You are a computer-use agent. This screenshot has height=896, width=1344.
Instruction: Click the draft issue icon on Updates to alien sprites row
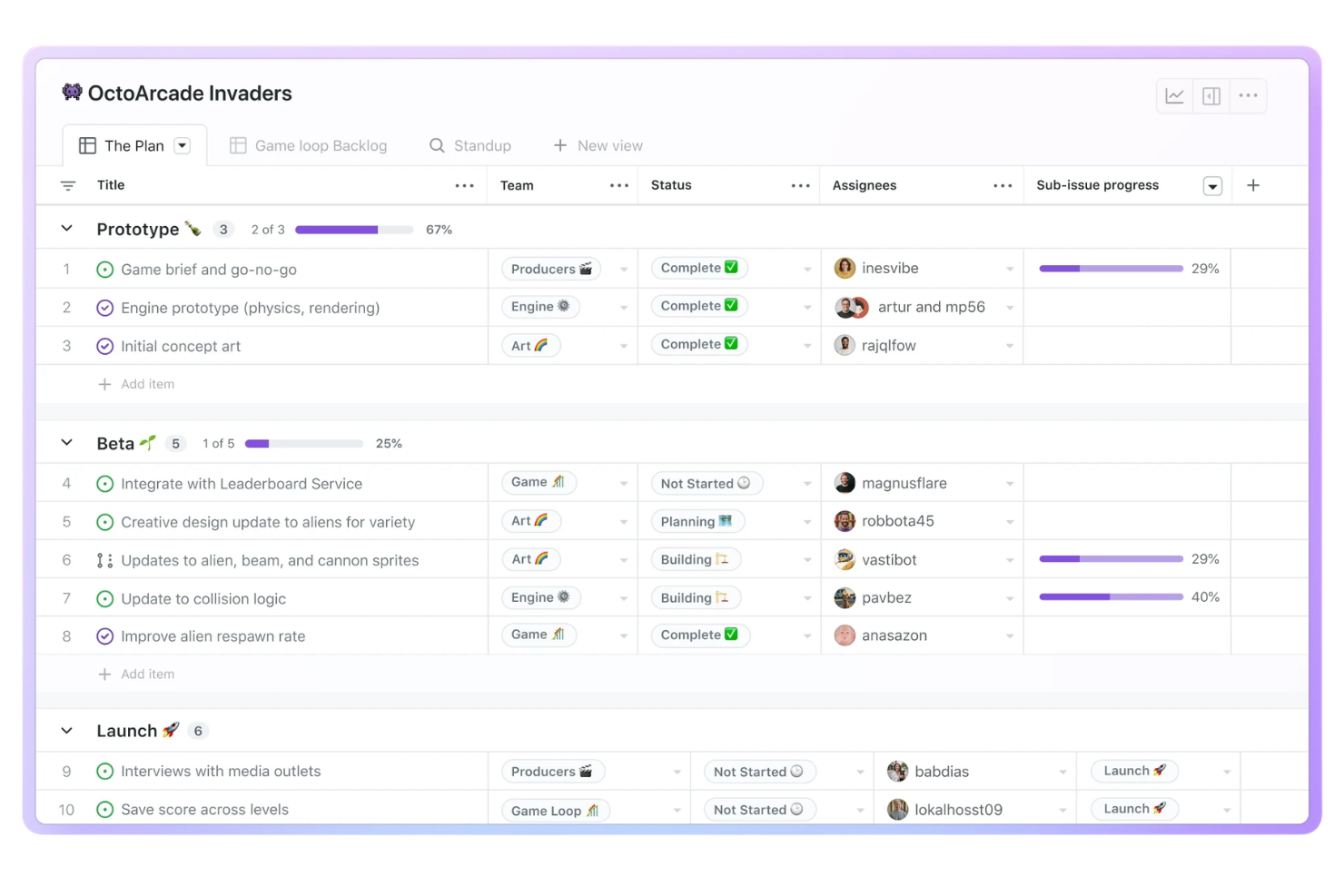pyautogui.click(x=104, y=560)
